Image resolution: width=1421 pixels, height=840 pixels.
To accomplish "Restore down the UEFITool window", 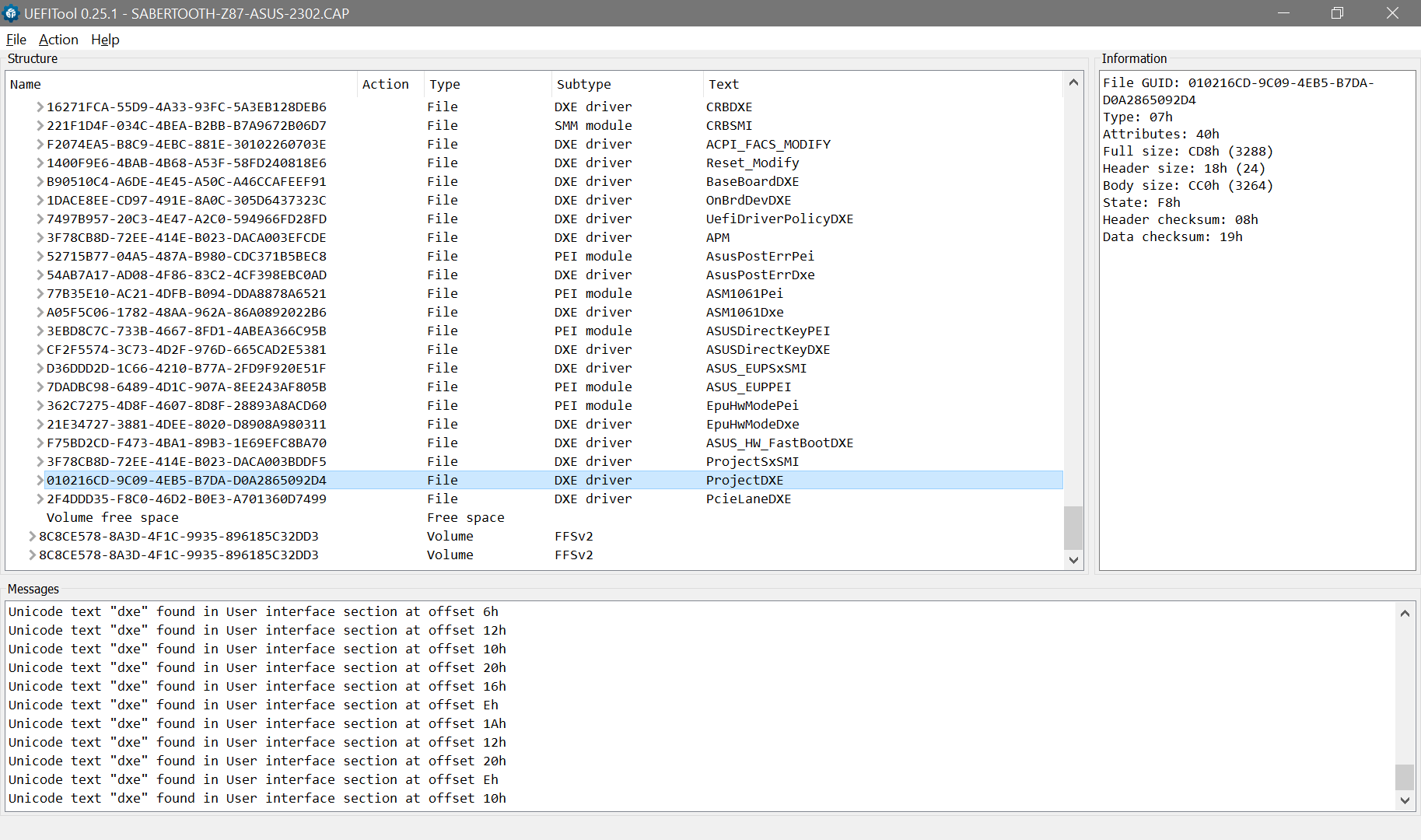I will 1338,13.
